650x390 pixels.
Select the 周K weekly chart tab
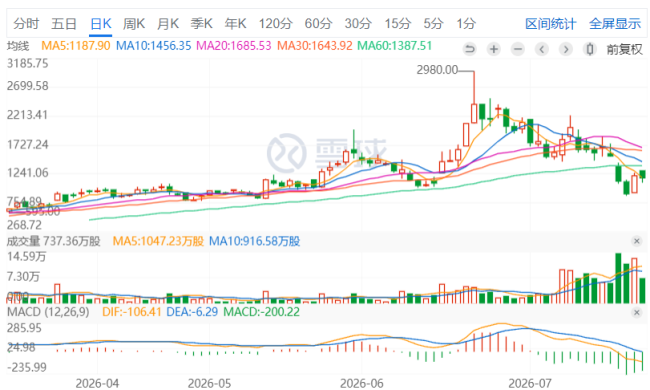pos(134,24)
